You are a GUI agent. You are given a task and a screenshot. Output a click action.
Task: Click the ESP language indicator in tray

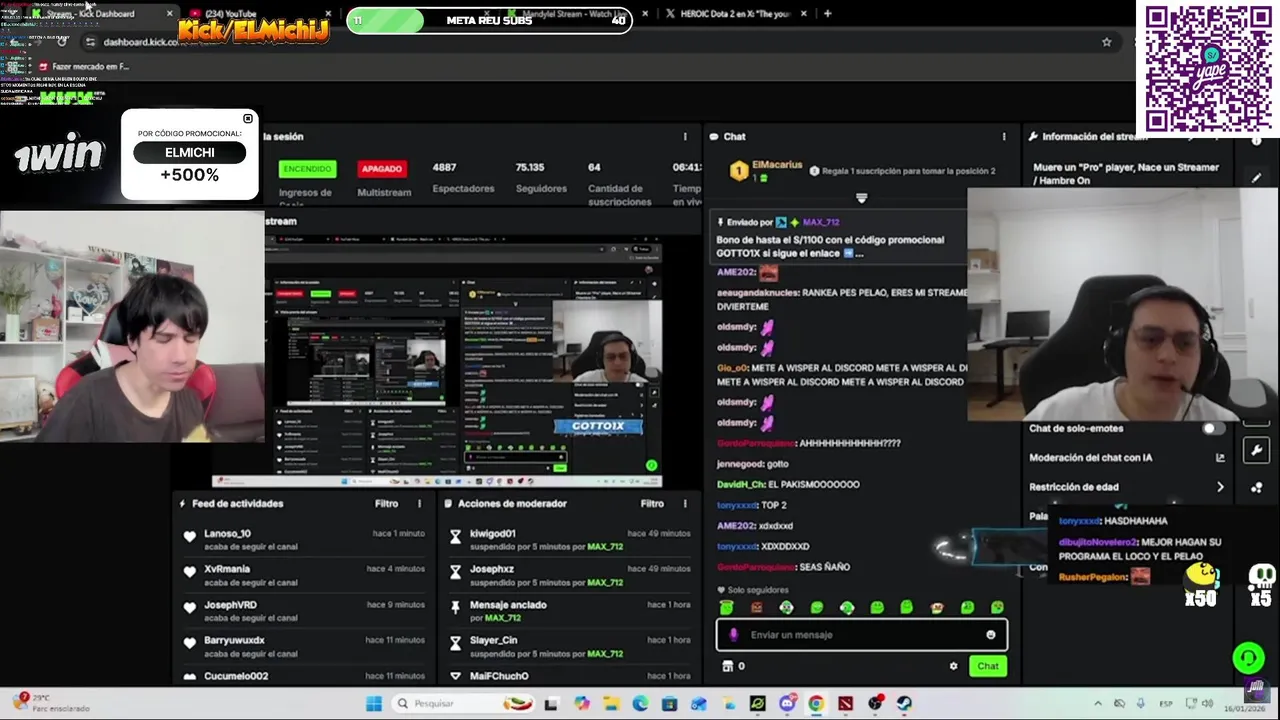tap(1166, 704)
